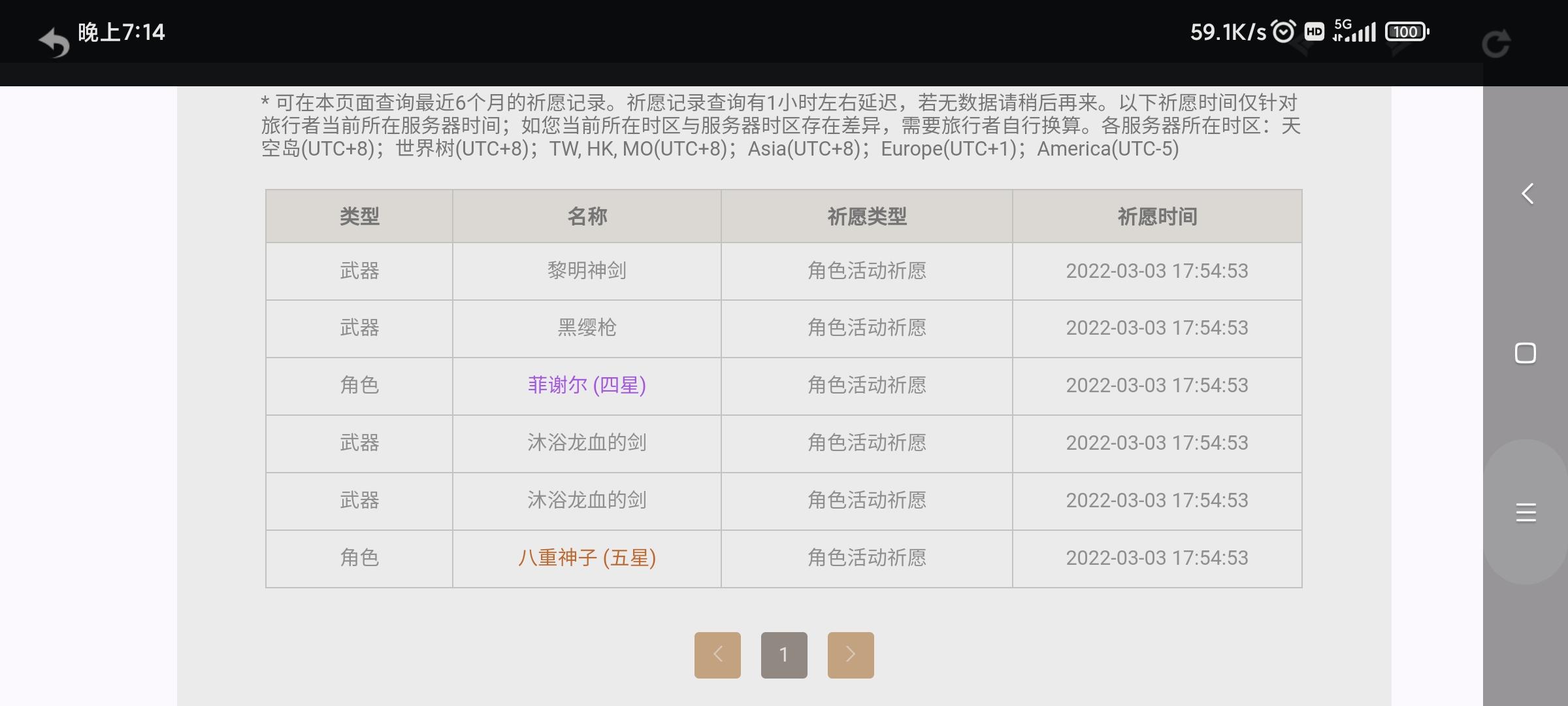Tap the Android recent apps menu icon
Viewport: 1568px width, 706px height.
click(1526, 513)
